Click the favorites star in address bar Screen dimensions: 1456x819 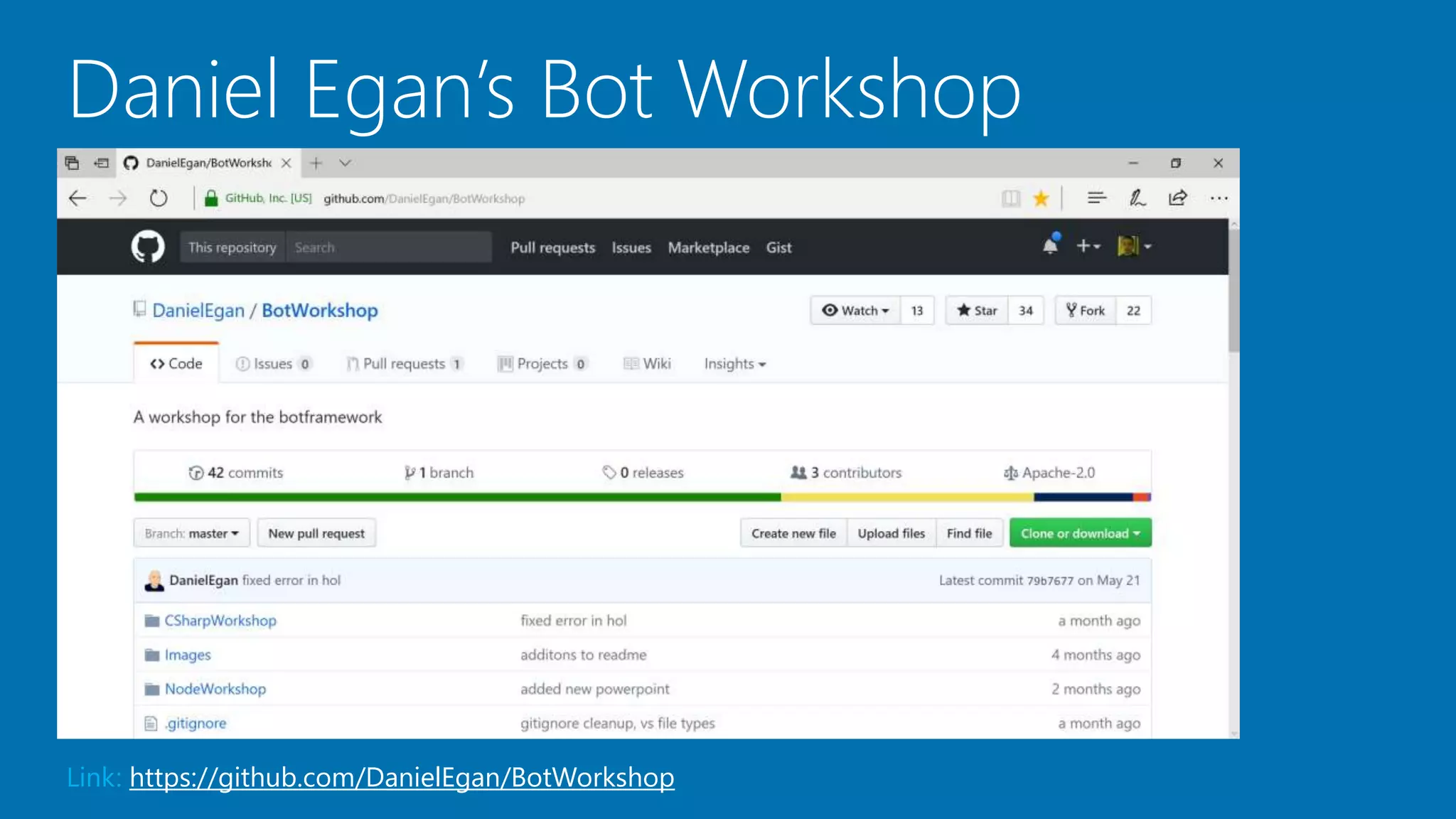click(x=1041, y=198)
